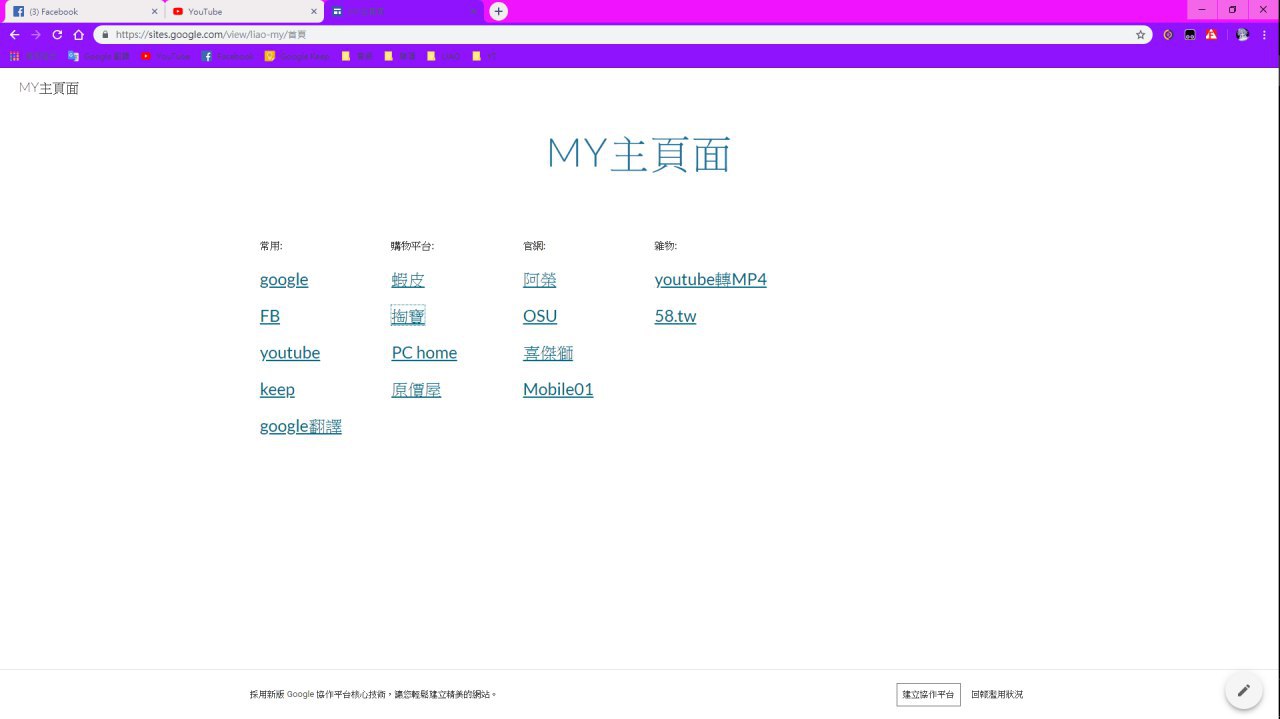The width and height of the screenshot is (1280, 719).
Task: Restore down the Chrome window
Action: pos(1232,9)
